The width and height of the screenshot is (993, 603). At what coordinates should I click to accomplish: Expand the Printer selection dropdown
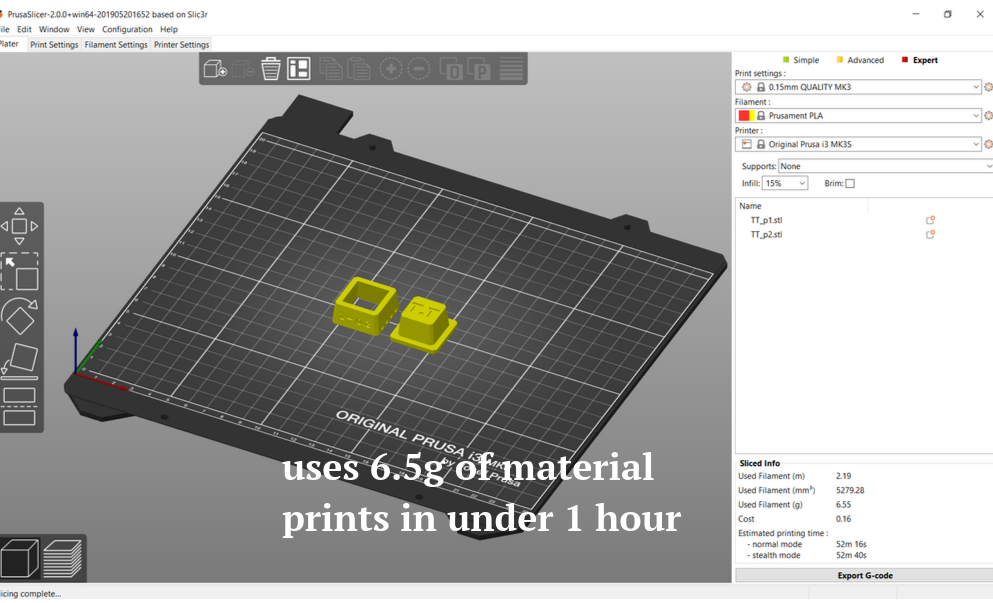[858, 144]
